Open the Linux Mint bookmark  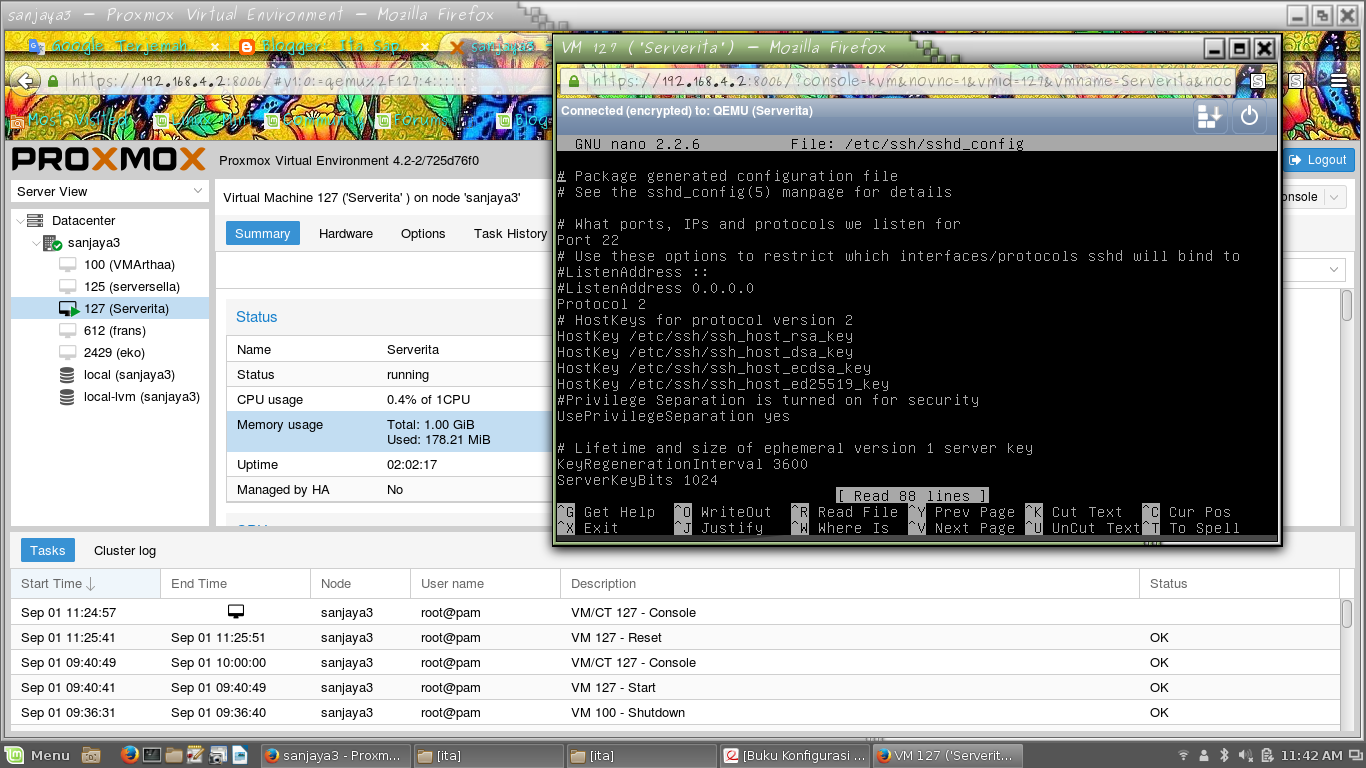[204, 120]
